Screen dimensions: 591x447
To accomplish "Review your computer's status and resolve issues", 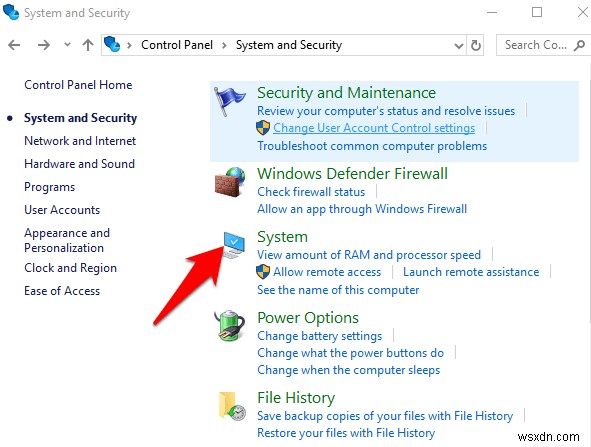I will click(x=386, y=111).
